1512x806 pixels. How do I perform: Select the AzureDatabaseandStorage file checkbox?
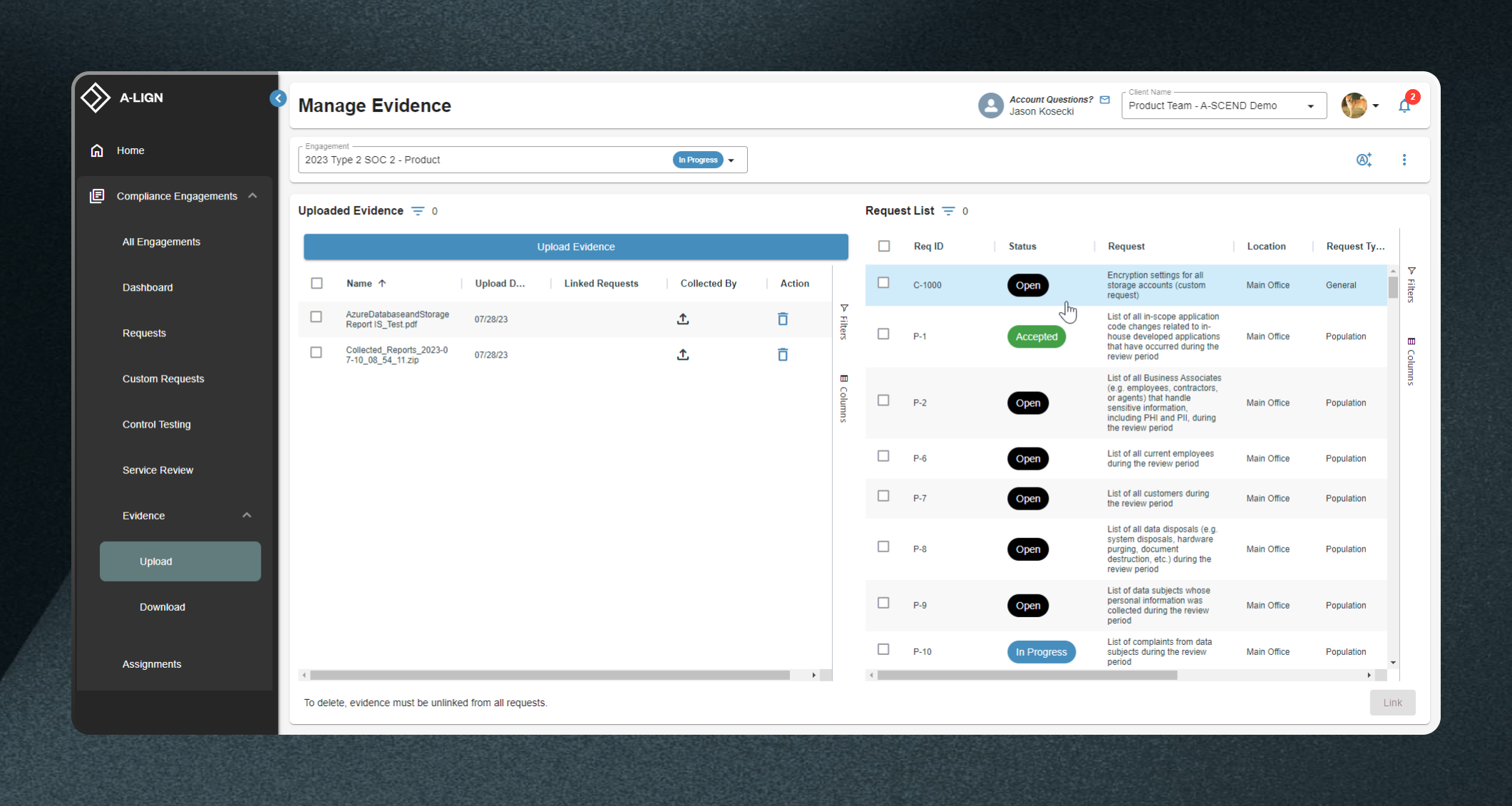[x=317, y=317]
